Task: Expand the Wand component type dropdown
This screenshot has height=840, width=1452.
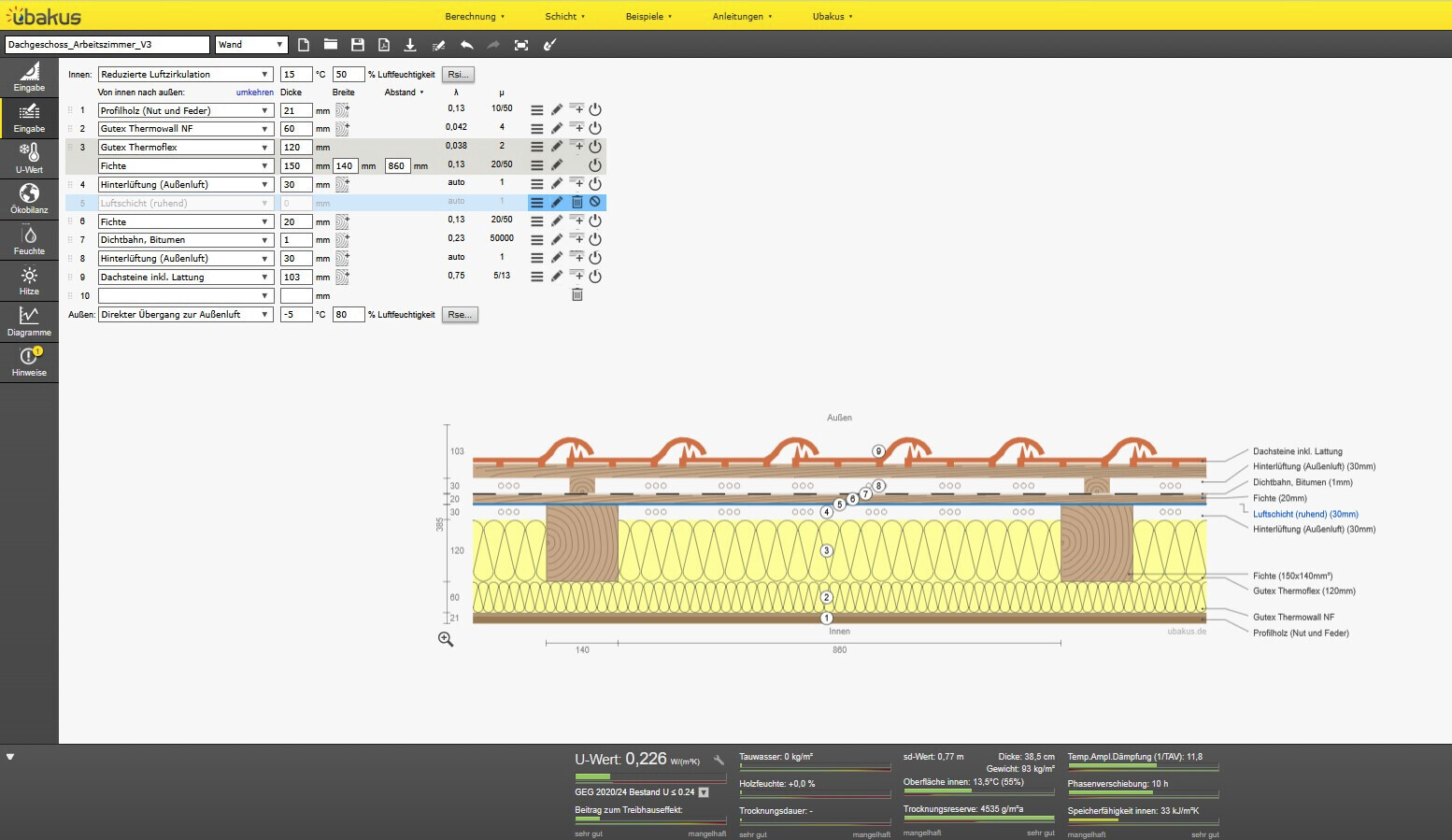Action: point(251,45)
